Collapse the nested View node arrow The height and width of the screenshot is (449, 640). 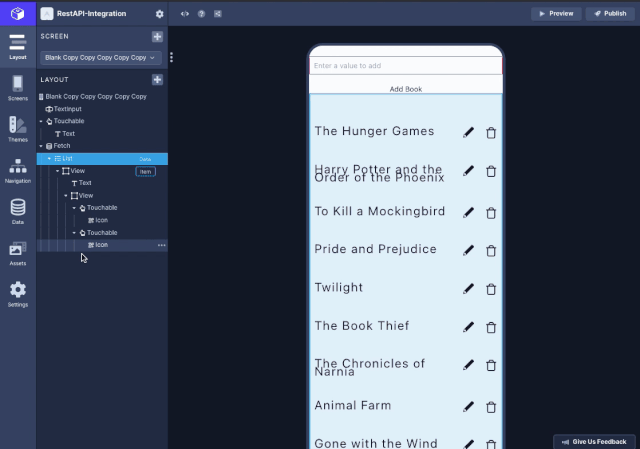(x=66, y=196)
